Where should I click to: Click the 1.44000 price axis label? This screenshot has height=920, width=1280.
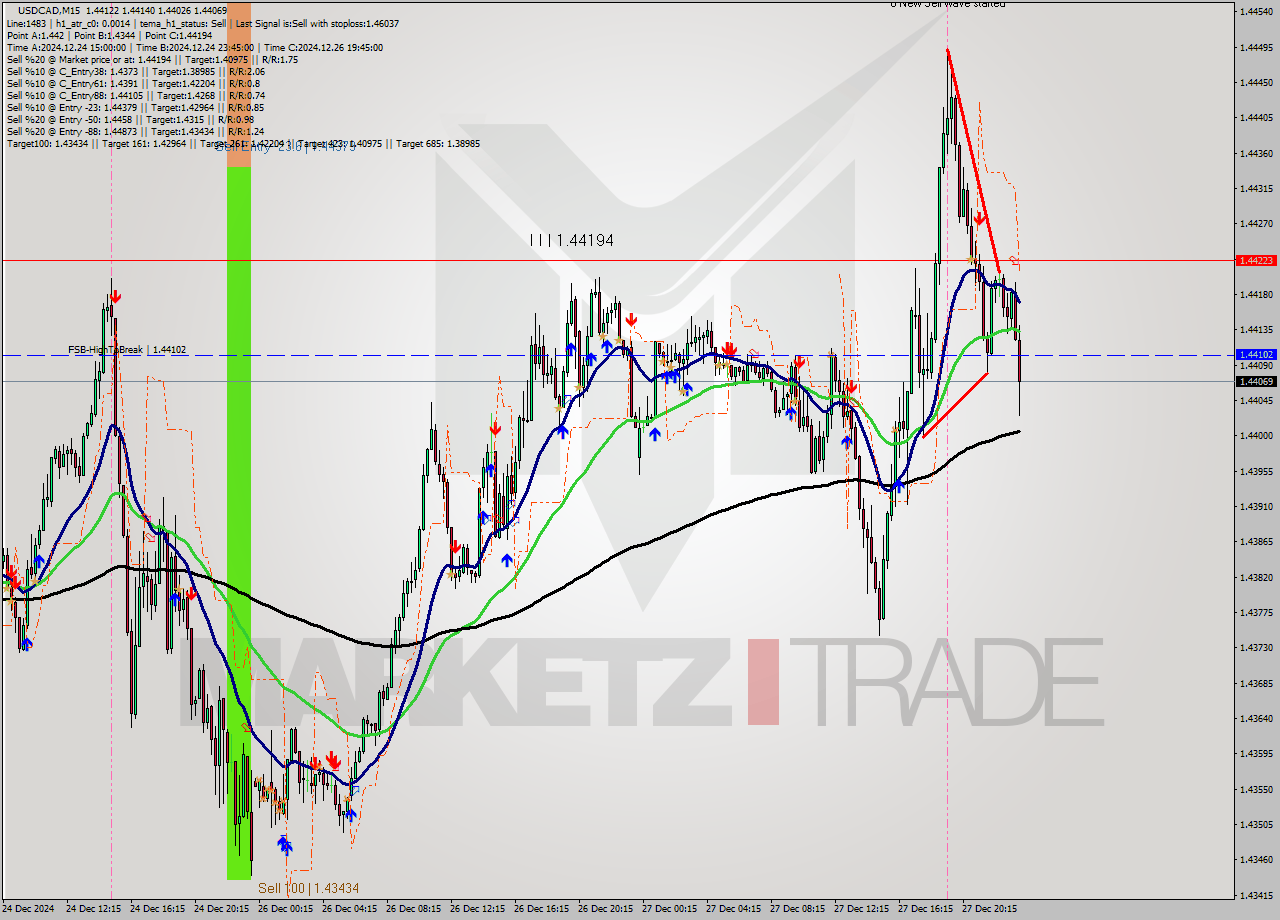click(x=1255, y=435)
